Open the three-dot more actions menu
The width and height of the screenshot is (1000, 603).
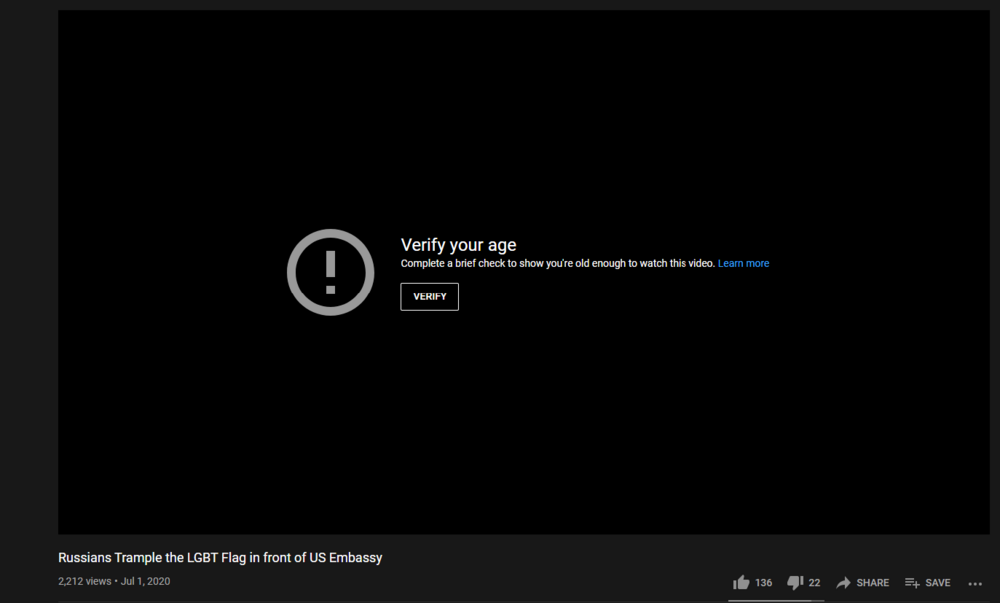pos(975,583)
